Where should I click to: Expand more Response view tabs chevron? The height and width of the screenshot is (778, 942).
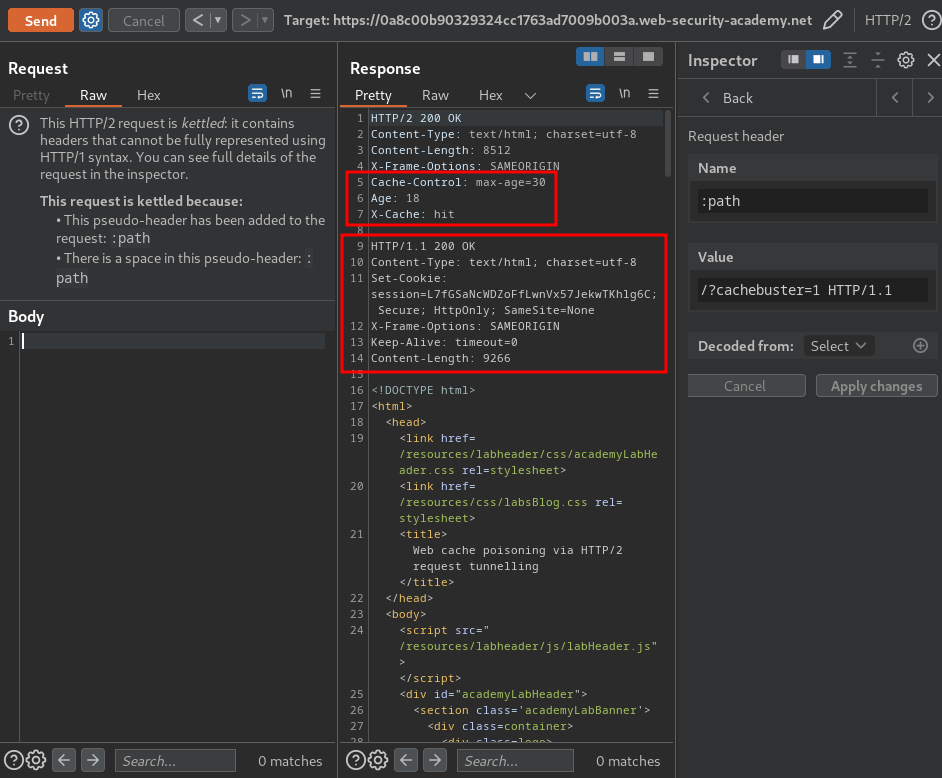(x=530, y=95)
